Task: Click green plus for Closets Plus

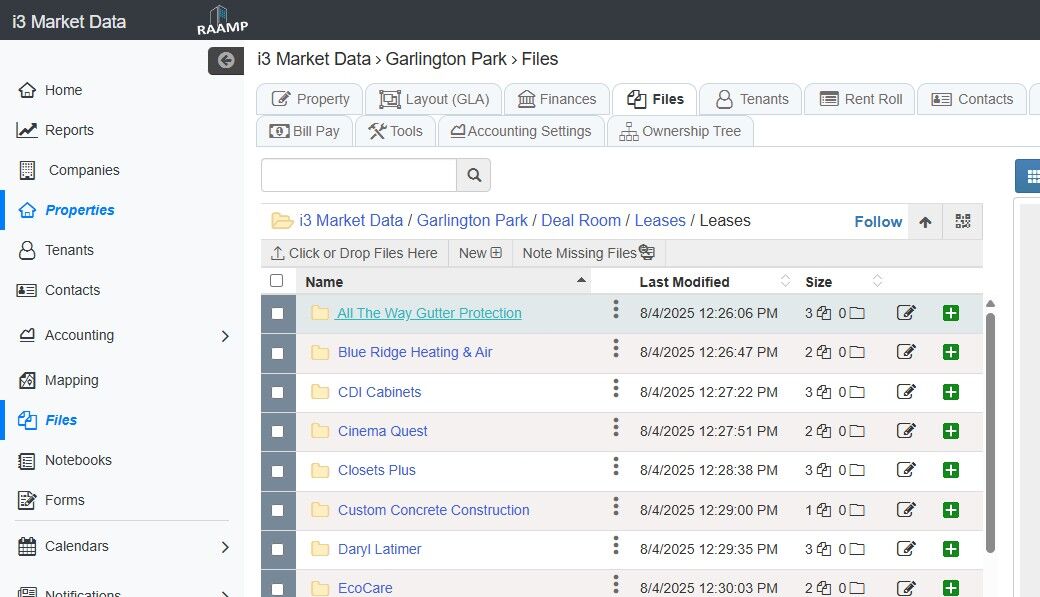Action: [x=950, y=470]
